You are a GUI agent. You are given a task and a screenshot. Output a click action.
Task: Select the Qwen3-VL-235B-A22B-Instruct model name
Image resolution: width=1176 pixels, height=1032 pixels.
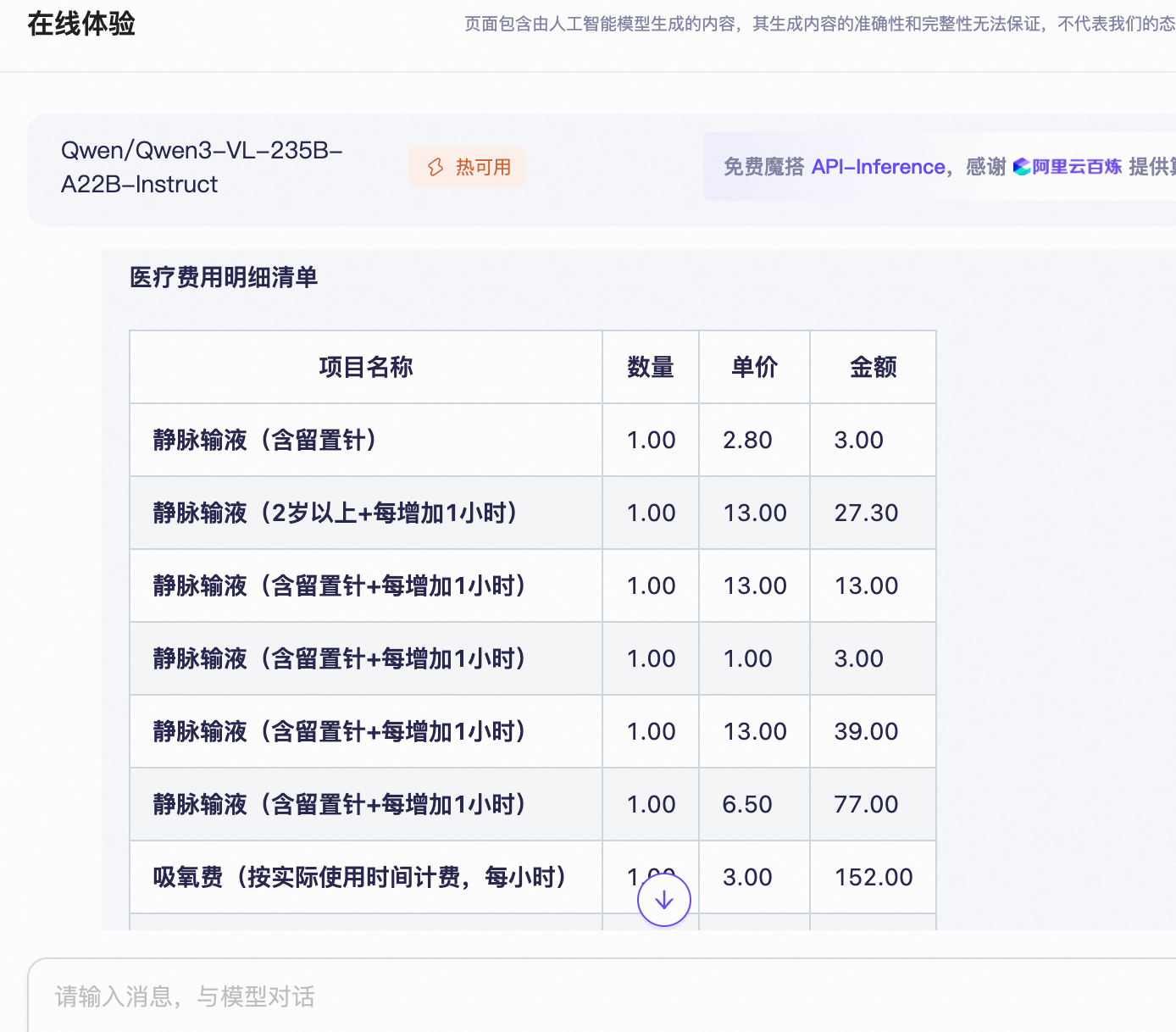tap(202, 167)
